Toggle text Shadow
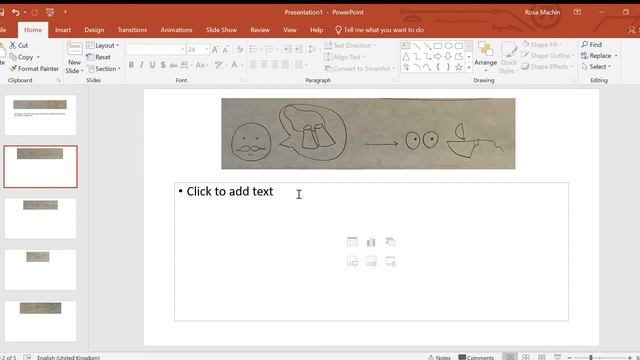 tap(163, 65)
